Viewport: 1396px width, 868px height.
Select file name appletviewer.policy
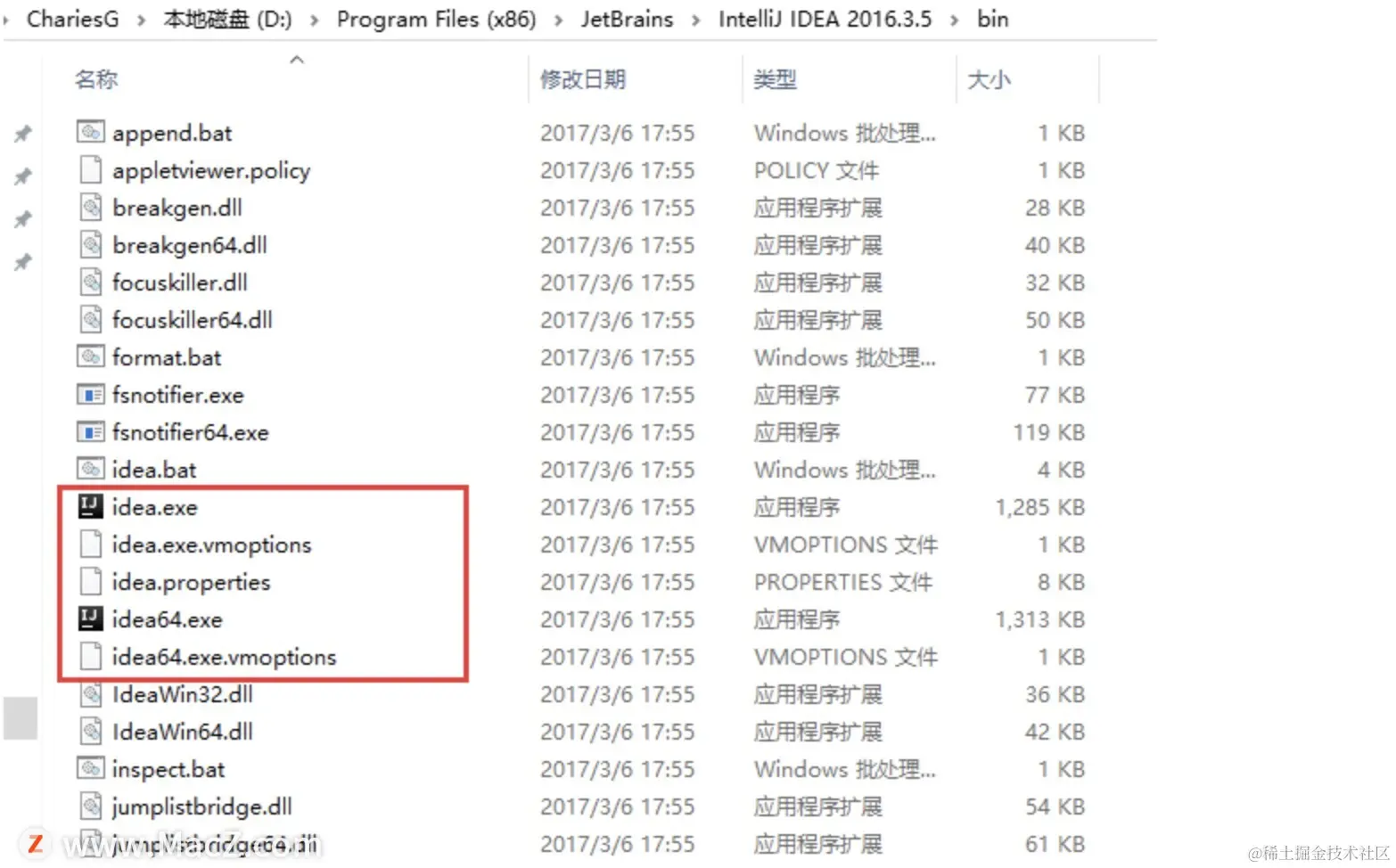pos(211,170)
